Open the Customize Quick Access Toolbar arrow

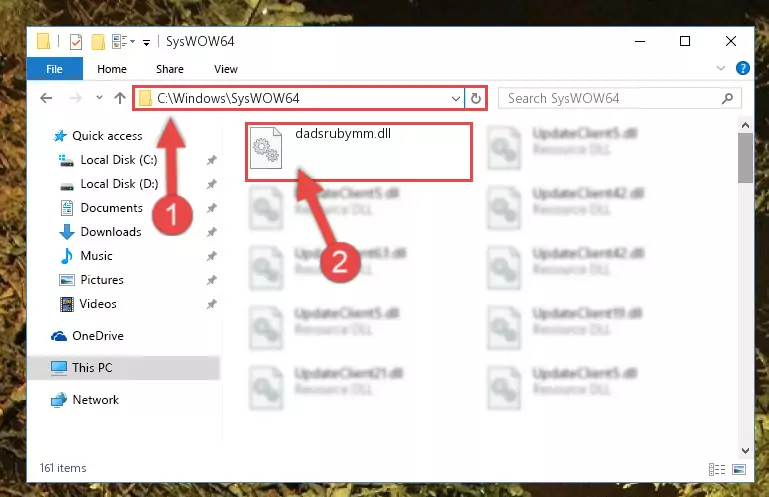pyautogui.click(x=146, y=43)
